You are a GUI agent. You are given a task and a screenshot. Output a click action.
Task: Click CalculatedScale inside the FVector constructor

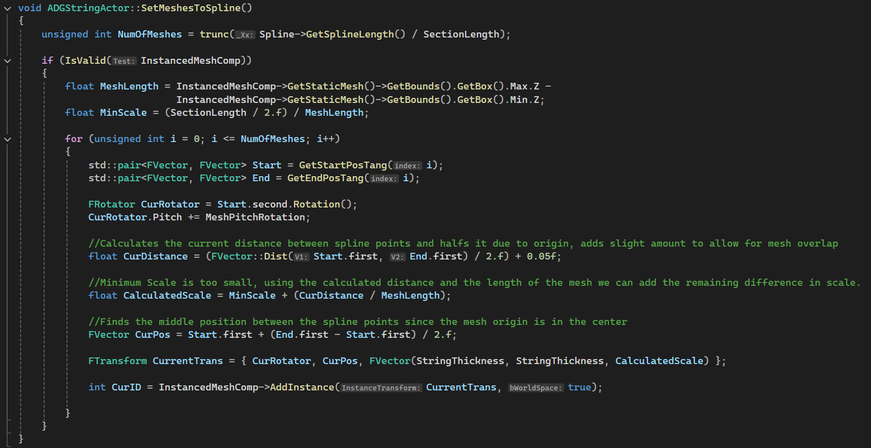659,361
